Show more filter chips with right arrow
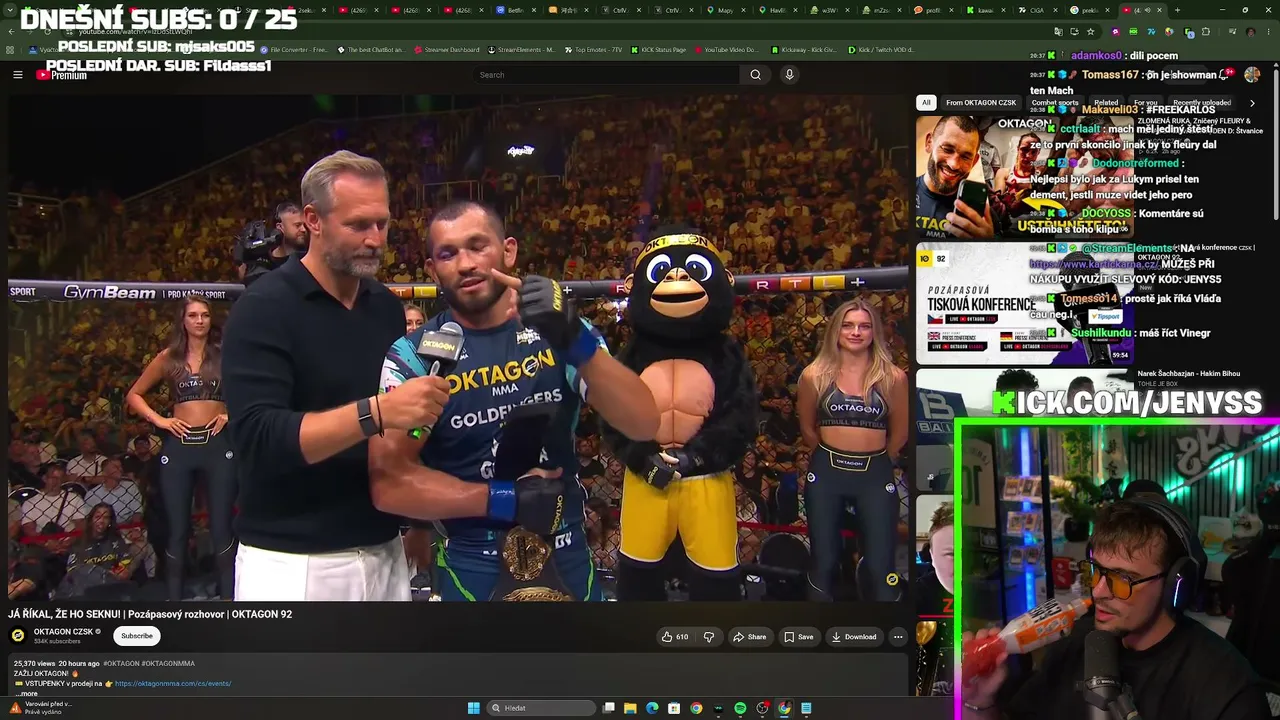The width and height of the screenshot is (1280, 720). pyautogui.click(x=1252, y=102)
